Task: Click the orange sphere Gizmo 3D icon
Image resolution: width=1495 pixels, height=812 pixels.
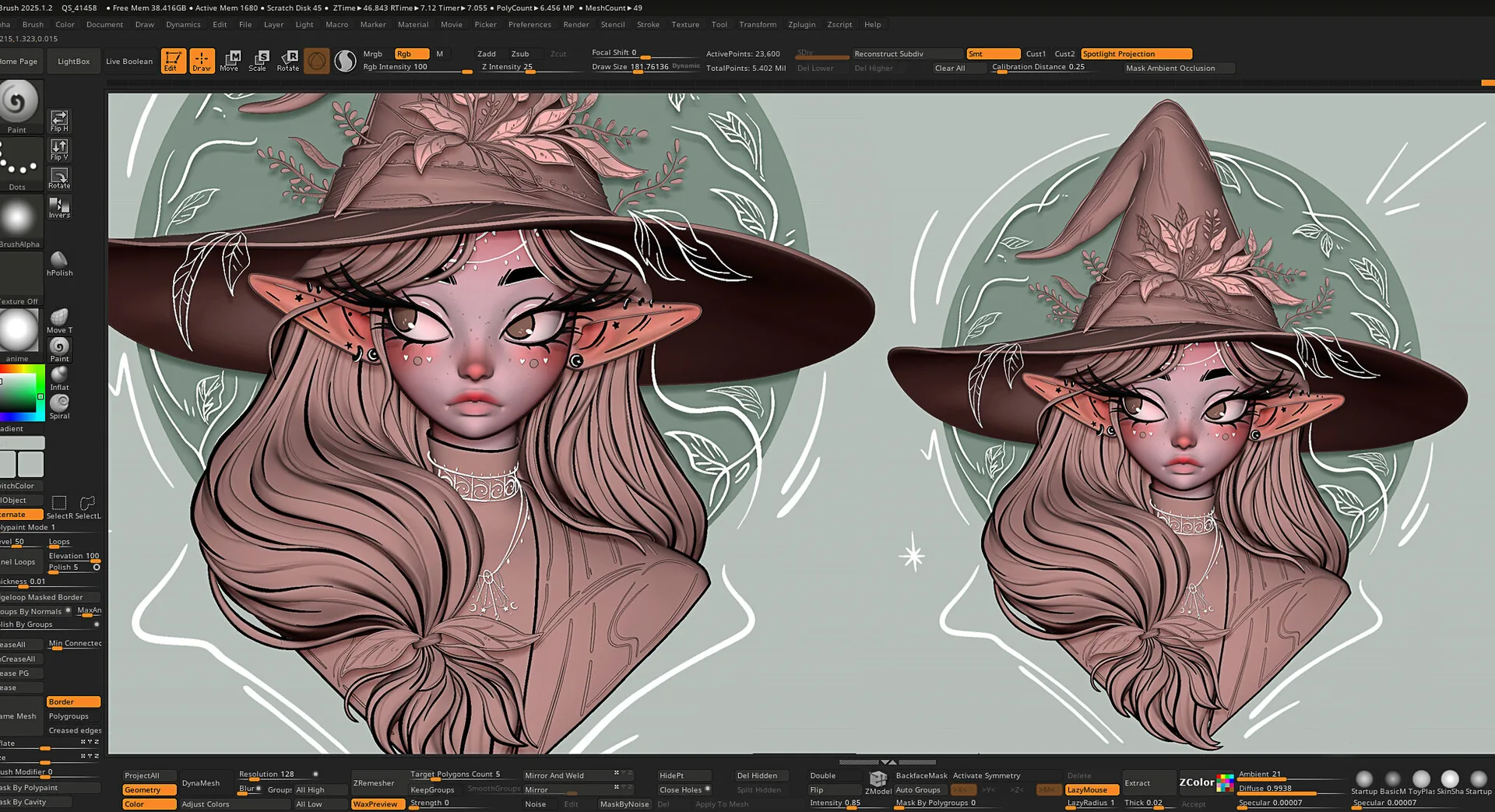Action: 316,61
